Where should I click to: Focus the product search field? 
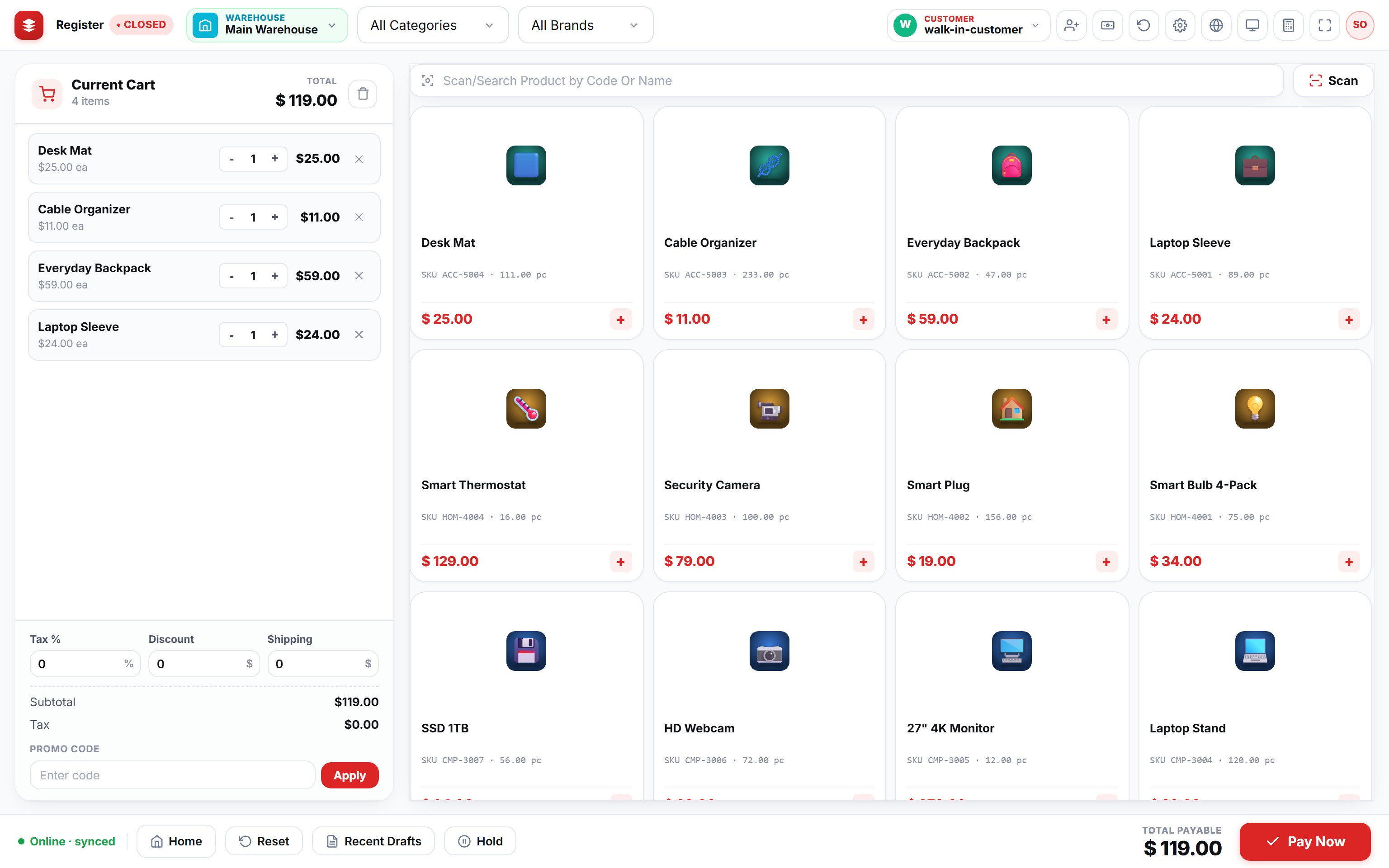(x=846, y=80)
